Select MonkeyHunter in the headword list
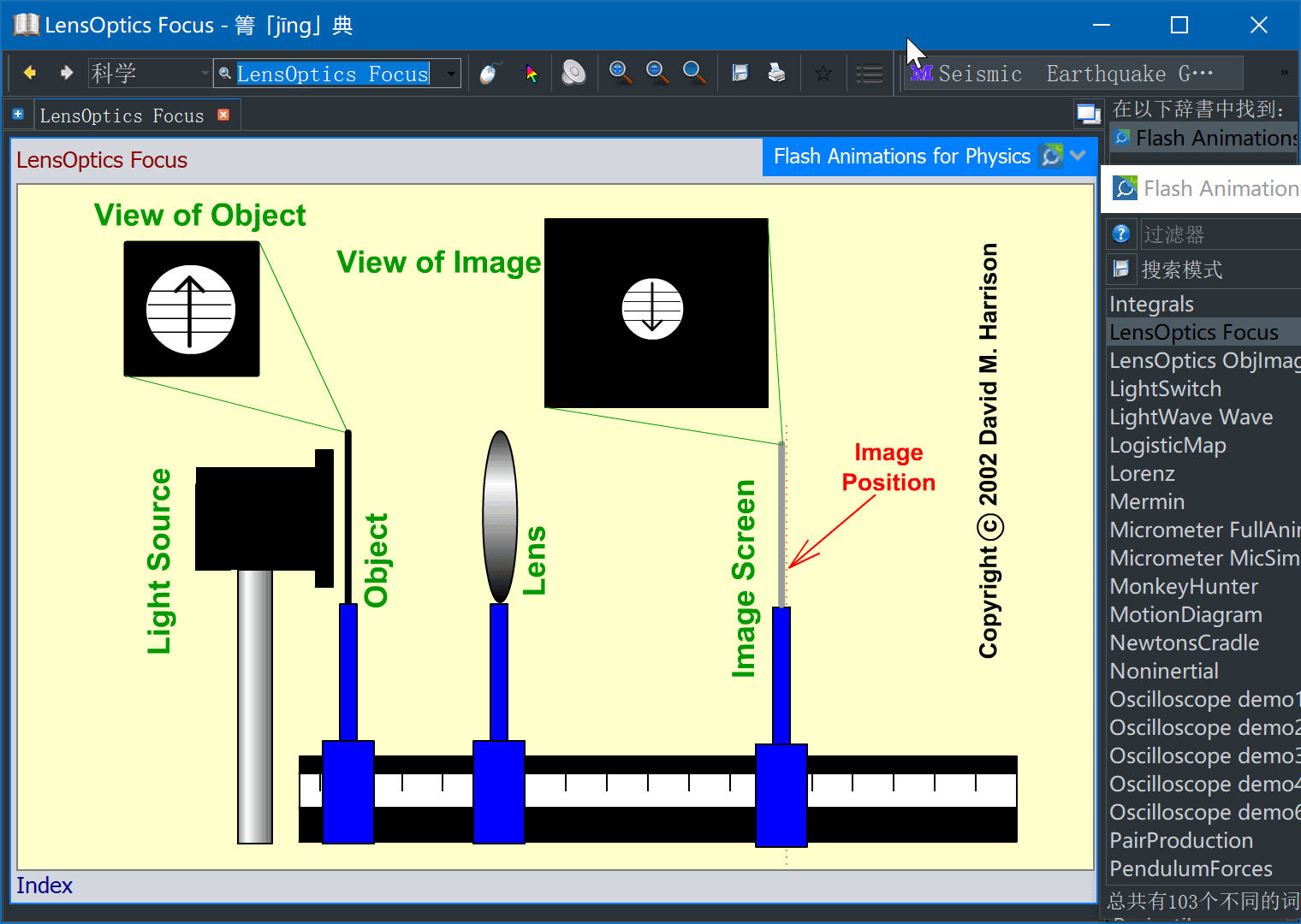The height and width of the screenshot is (924, 1301). [x=1184, y=587]
